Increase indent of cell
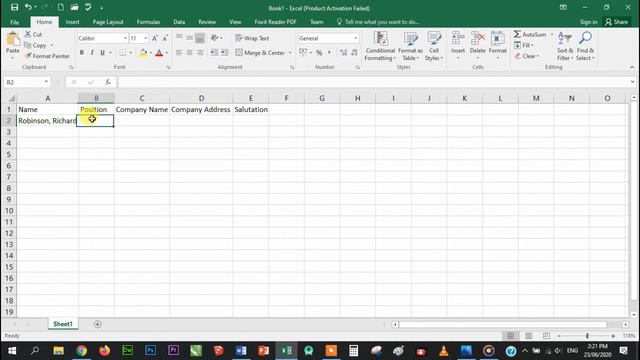The image size is (640, 360). (224, 52)
